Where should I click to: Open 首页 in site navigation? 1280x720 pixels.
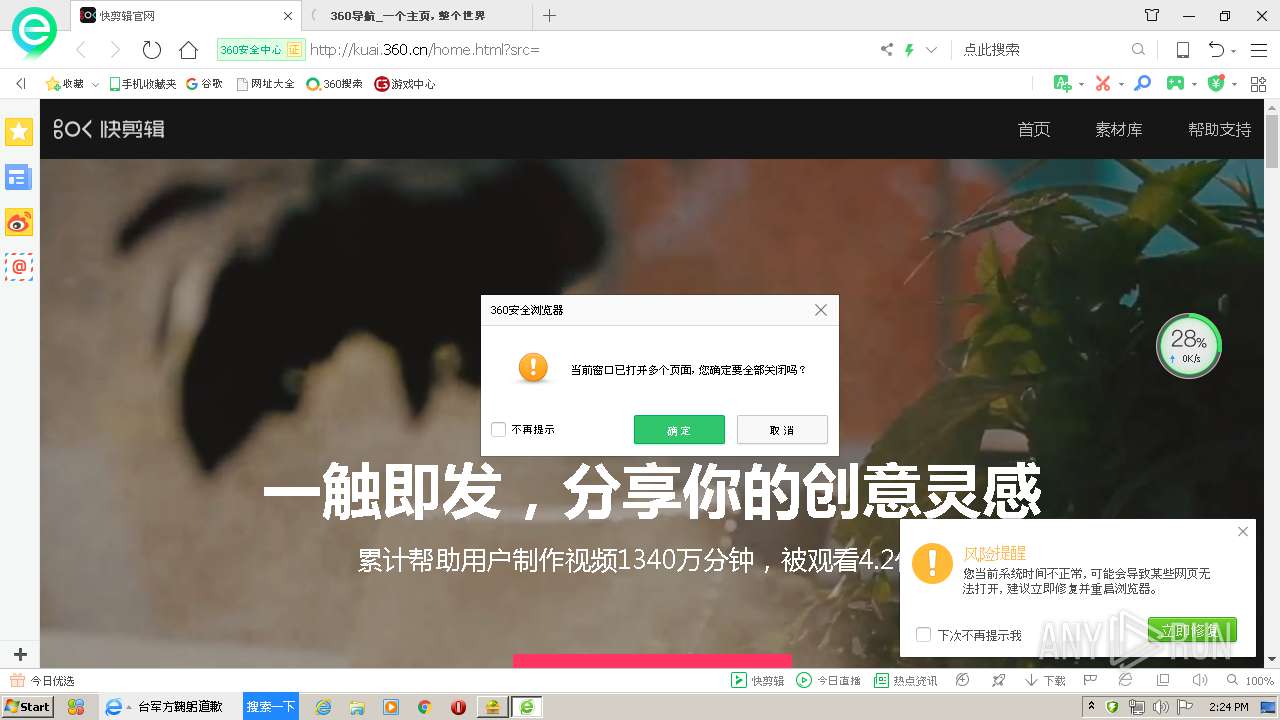[x=1034, y=129]
